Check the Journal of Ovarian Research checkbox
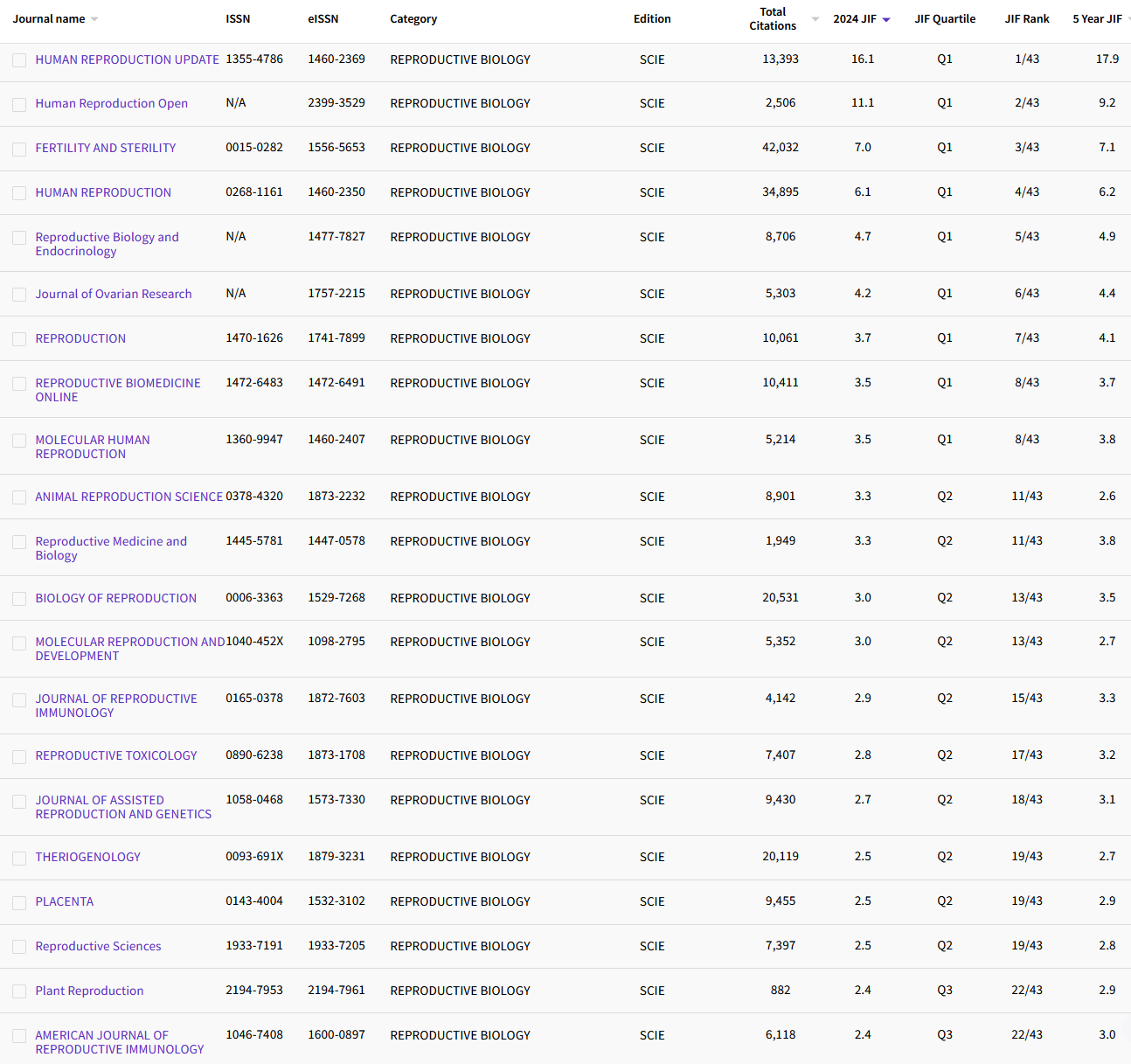 [x=19, y=295]
